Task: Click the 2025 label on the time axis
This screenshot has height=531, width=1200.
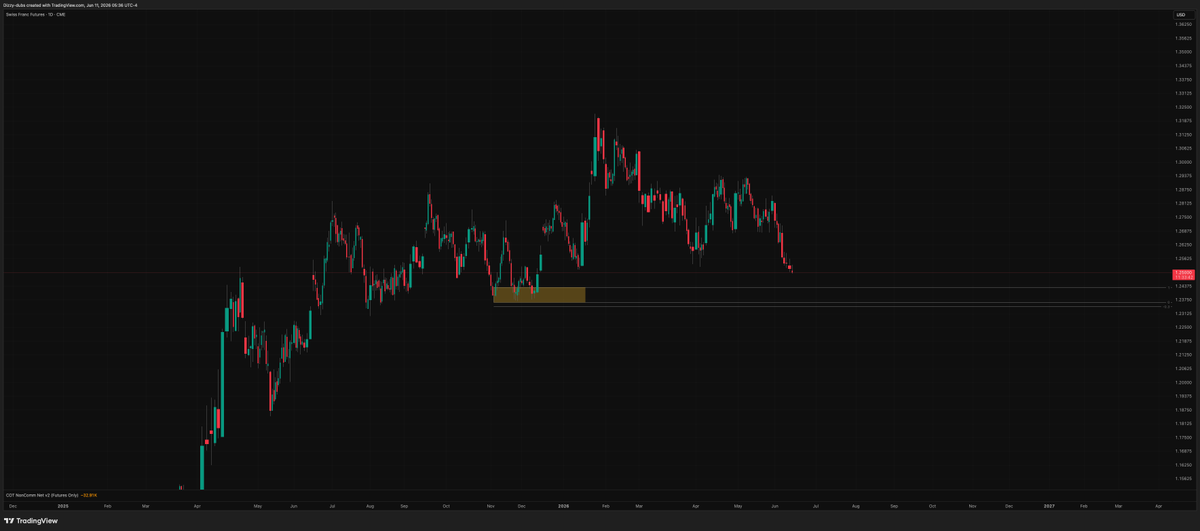Action: (x=63, y=507)
